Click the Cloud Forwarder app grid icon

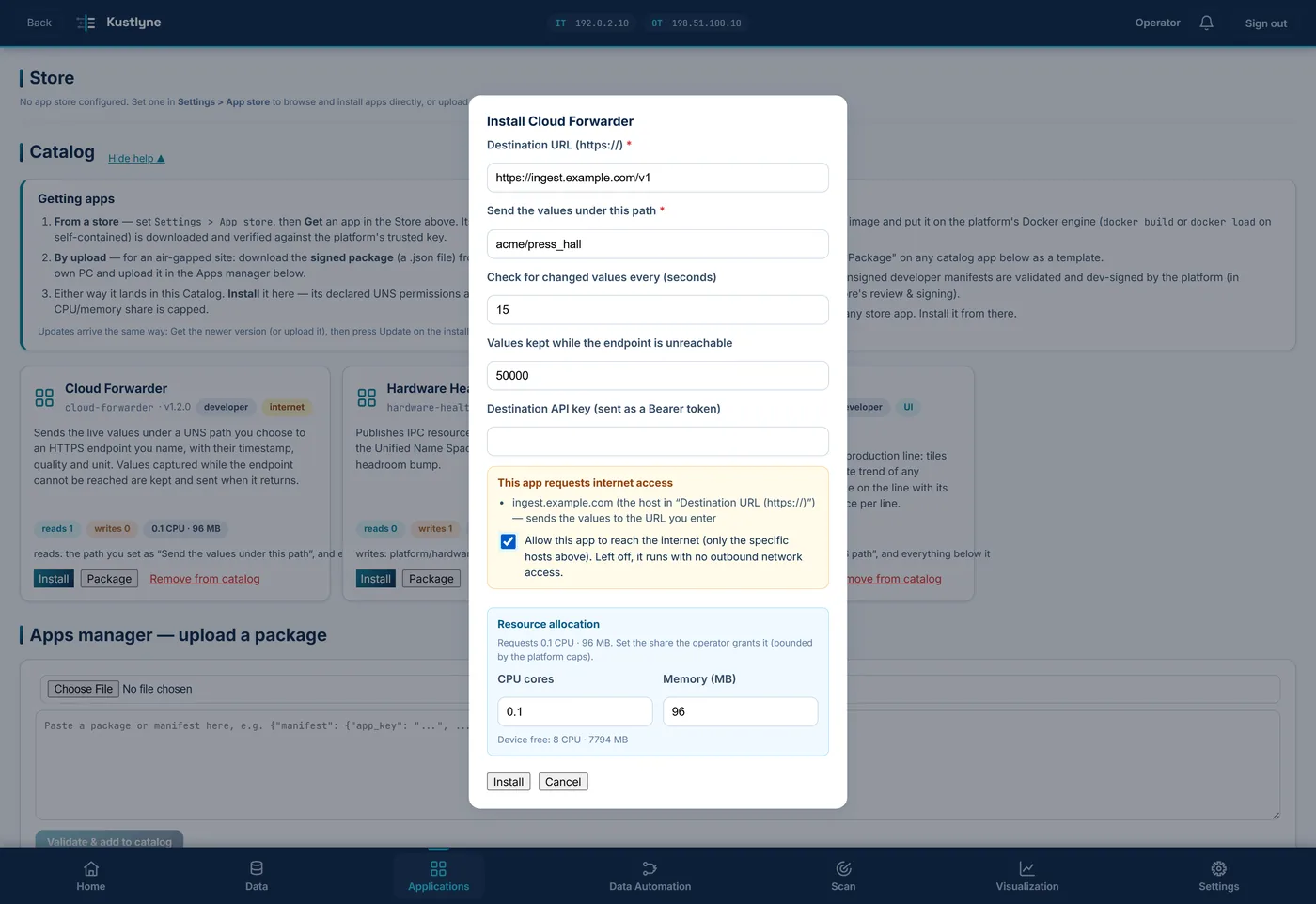coord(44,397)
